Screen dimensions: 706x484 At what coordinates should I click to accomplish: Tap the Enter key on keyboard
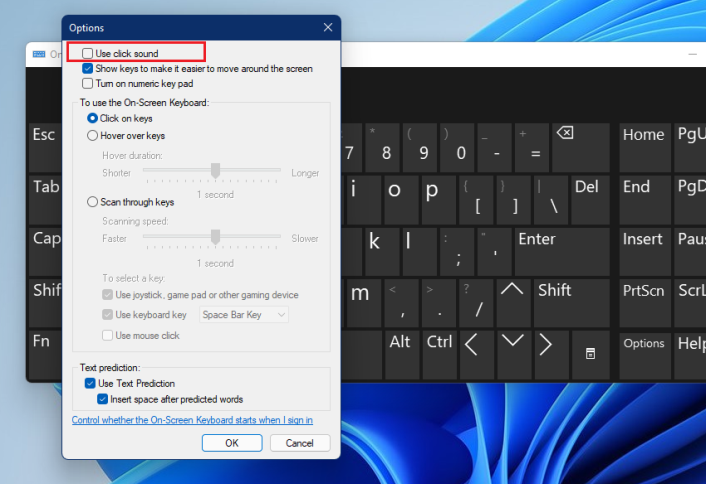coord(562,252)
